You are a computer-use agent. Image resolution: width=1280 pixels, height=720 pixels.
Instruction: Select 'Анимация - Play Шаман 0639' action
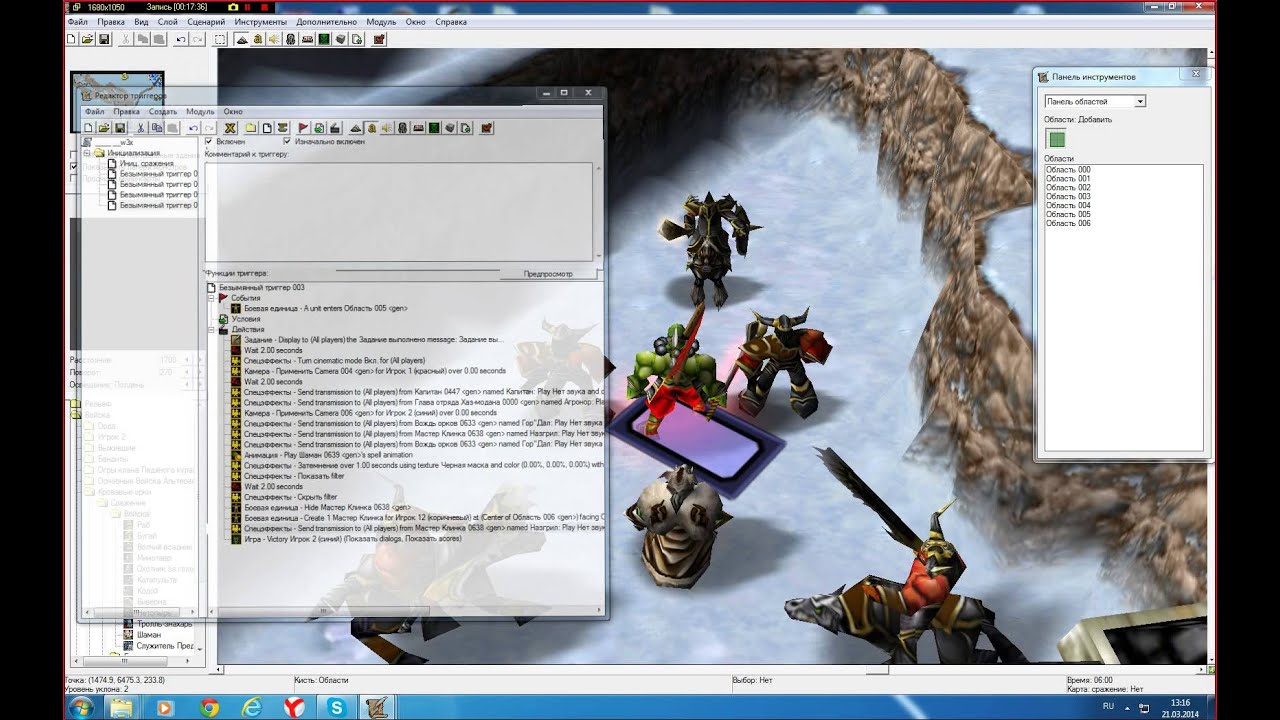click(x=328, y=455)
